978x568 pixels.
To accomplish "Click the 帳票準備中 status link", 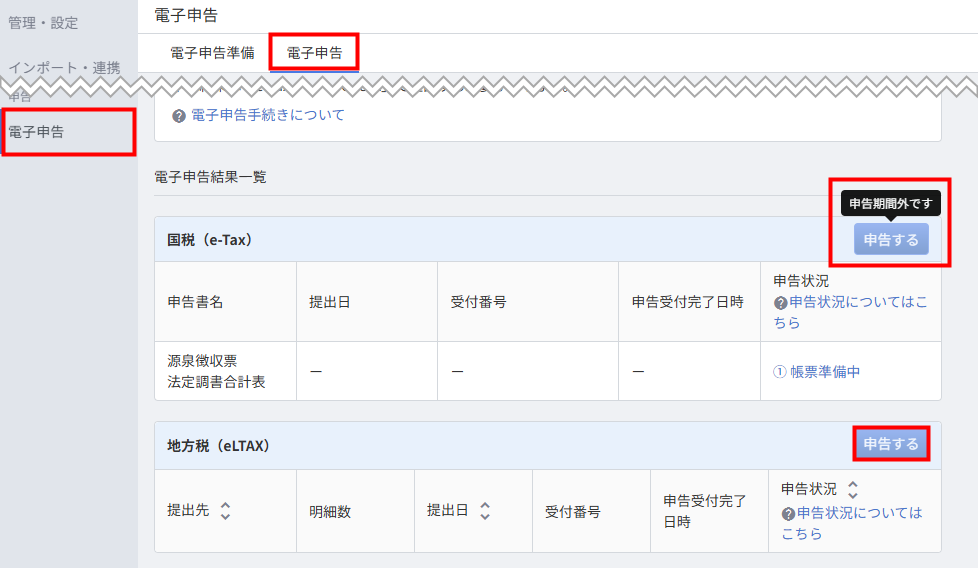I will pyautogui.click(x=825, y=371).
